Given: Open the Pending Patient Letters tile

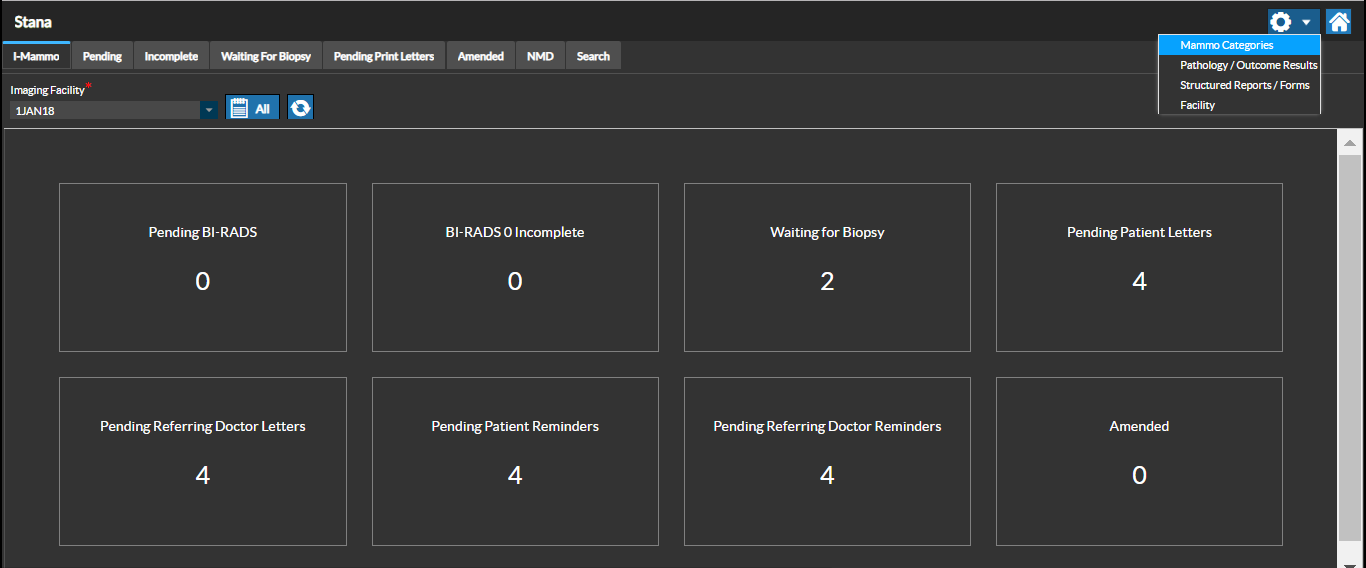Looking at the screenshot, I should tap(1139, 267).
